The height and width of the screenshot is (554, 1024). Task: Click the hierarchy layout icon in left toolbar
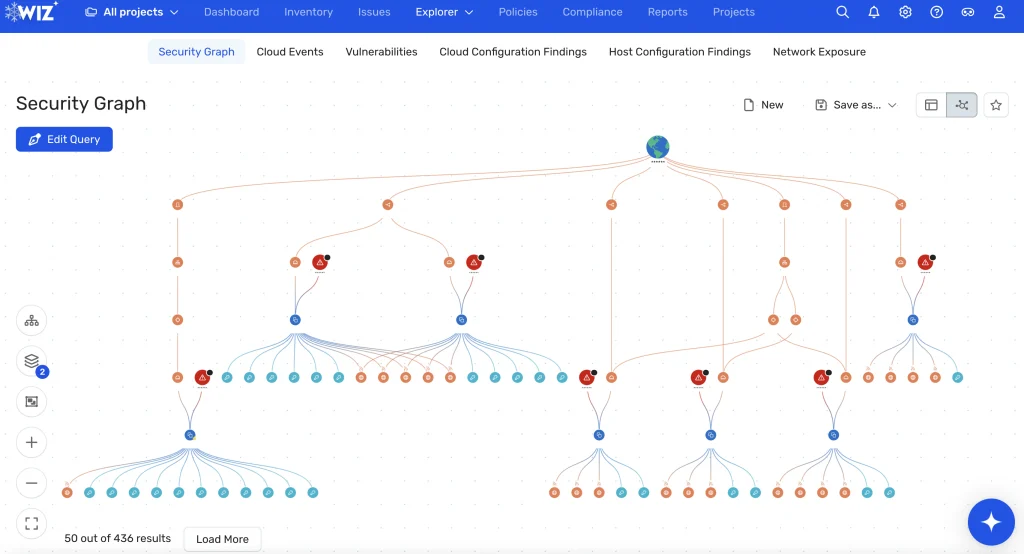coord(31,321)
